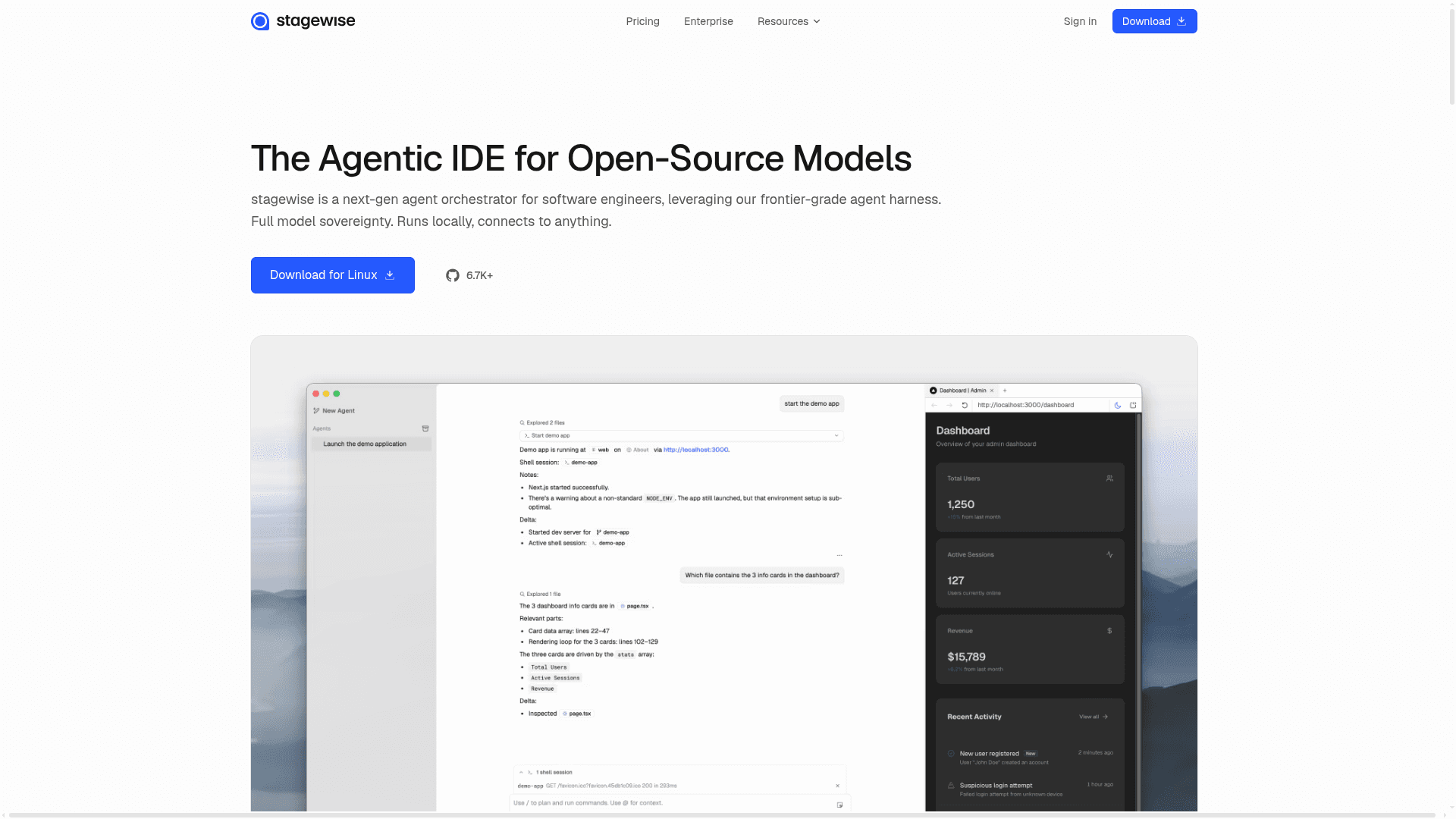Click the stagewise logo icon
Viewport: 1456px width, 819px height.
[260, 21]
